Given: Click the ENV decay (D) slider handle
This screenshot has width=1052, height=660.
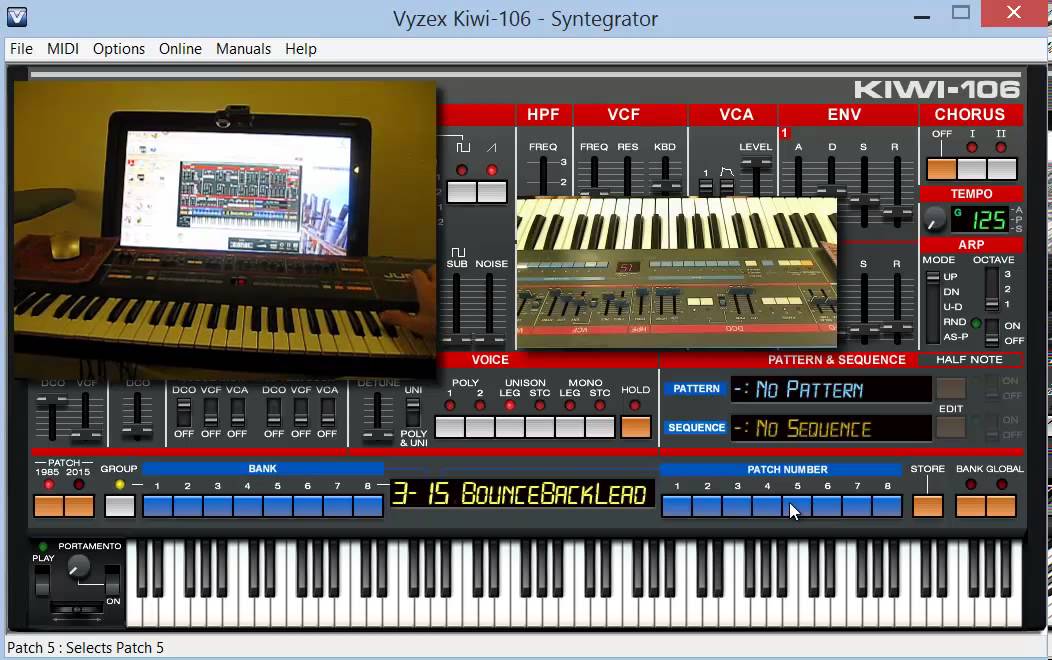Looking at the screenshot, I should click(x=831, y=190).
